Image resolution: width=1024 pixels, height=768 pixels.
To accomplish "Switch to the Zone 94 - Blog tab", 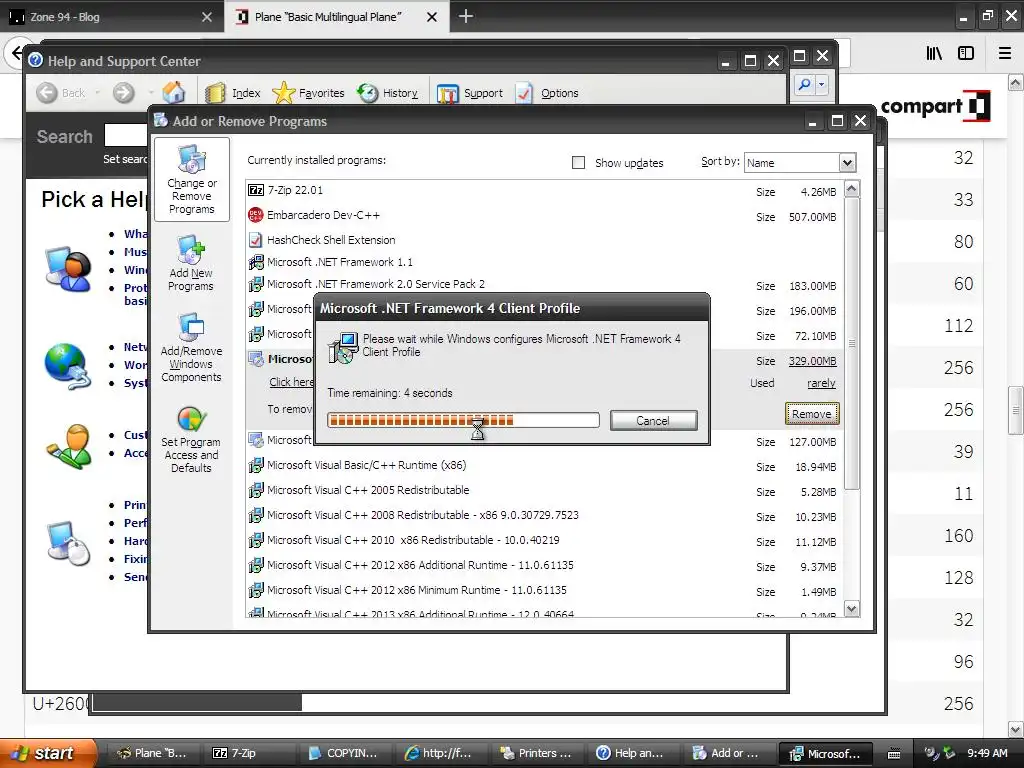I will tap(111, 17).
